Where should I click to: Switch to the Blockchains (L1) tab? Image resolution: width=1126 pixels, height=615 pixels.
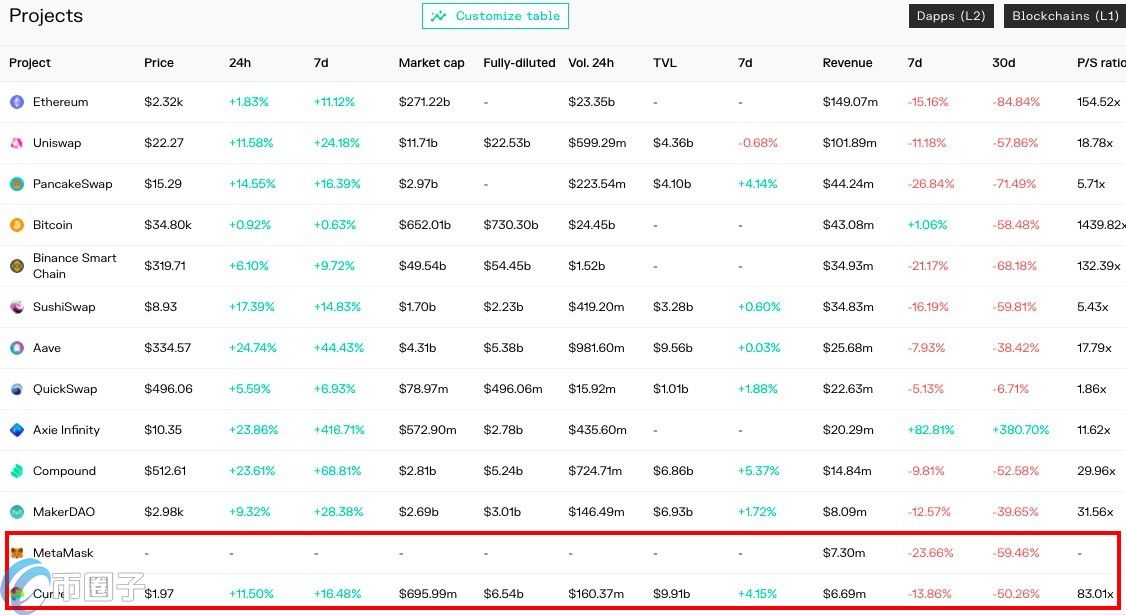coord(1065,16)
